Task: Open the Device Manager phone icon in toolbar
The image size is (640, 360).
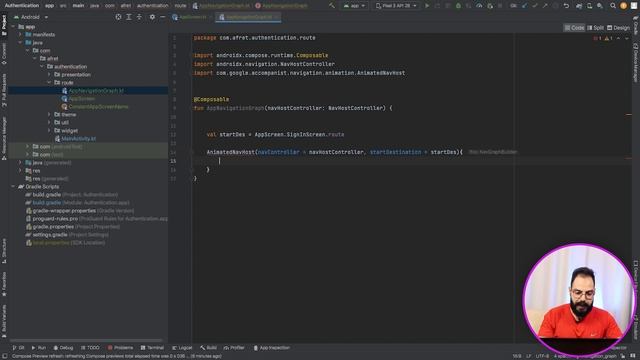Action: pos(589,6)
